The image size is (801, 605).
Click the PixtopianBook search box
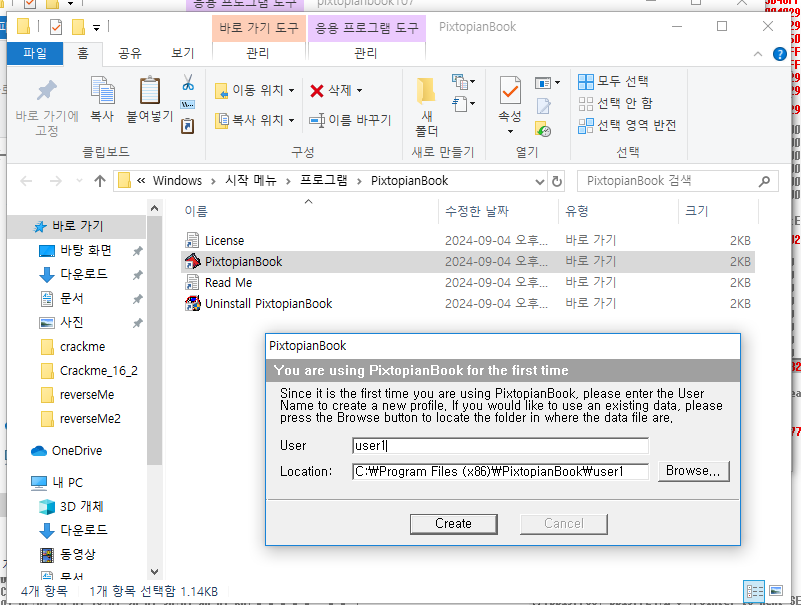pyautogui.click(x=677, y=181)
